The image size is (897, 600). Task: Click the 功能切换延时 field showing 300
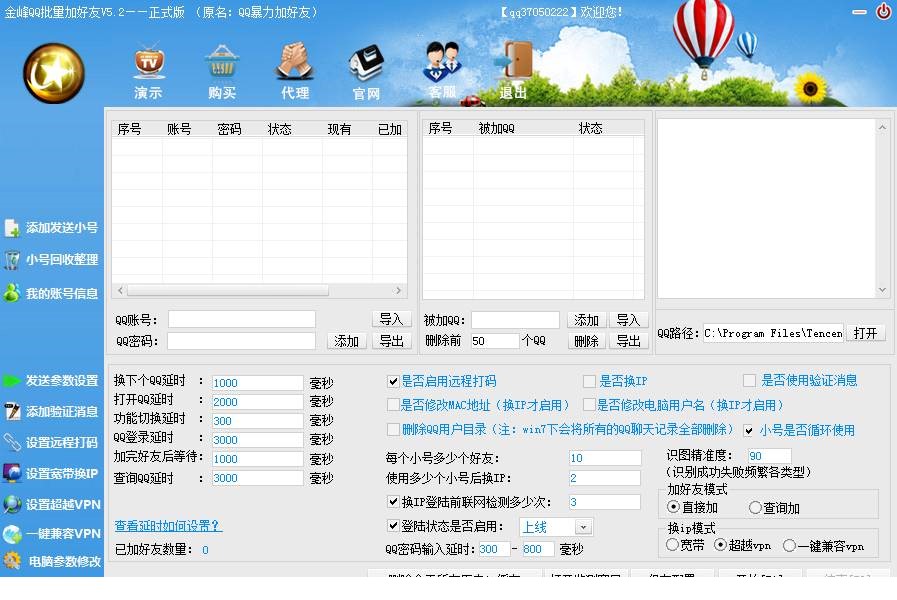tap(257, 421)
